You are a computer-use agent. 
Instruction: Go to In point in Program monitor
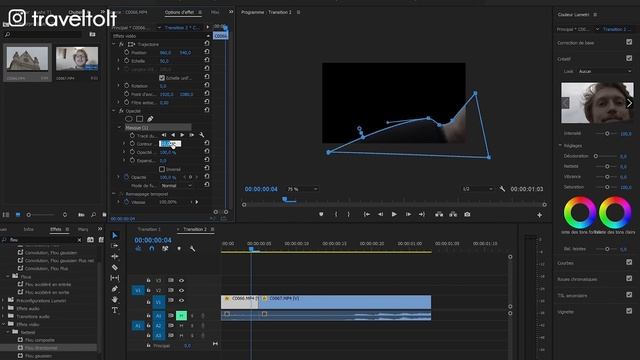point(367,214)
